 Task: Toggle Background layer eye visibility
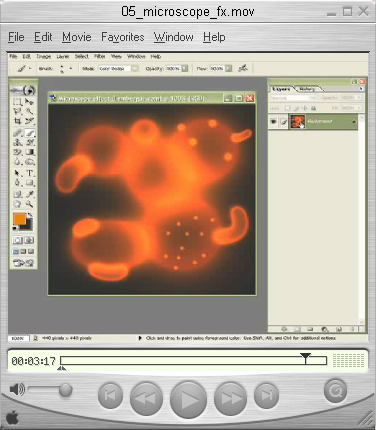[x=273, y=121]
